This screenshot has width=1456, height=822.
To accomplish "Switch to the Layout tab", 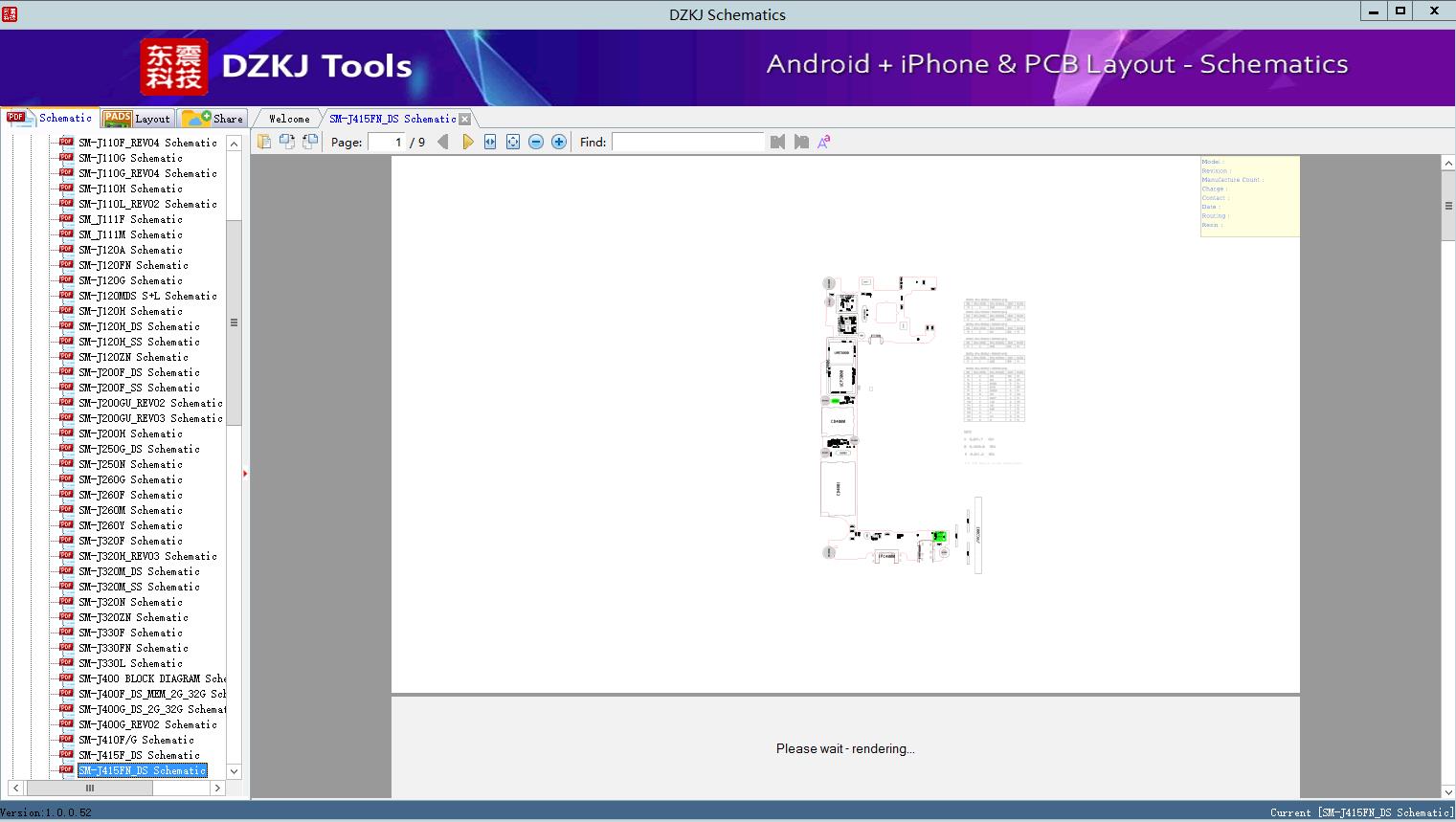I will click(137, 119).
